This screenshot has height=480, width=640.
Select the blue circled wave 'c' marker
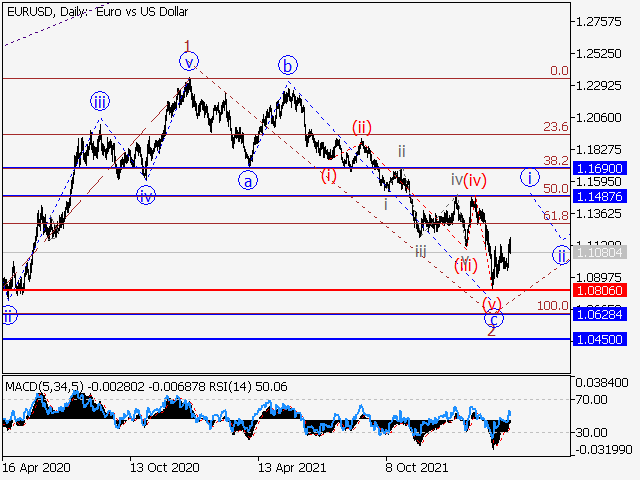[x=494, y=318]
